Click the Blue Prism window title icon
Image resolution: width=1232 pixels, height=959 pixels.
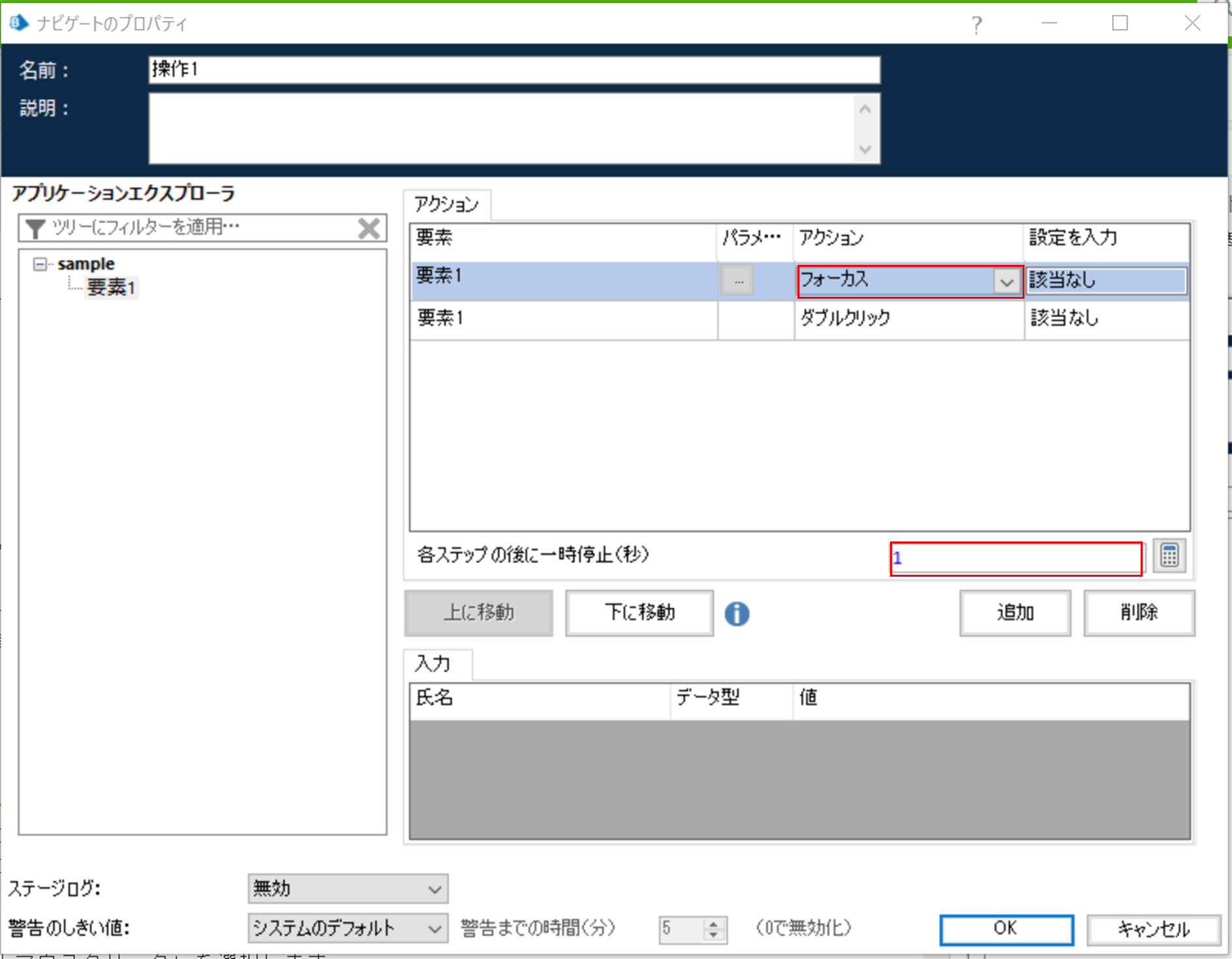tap(18, 23)
